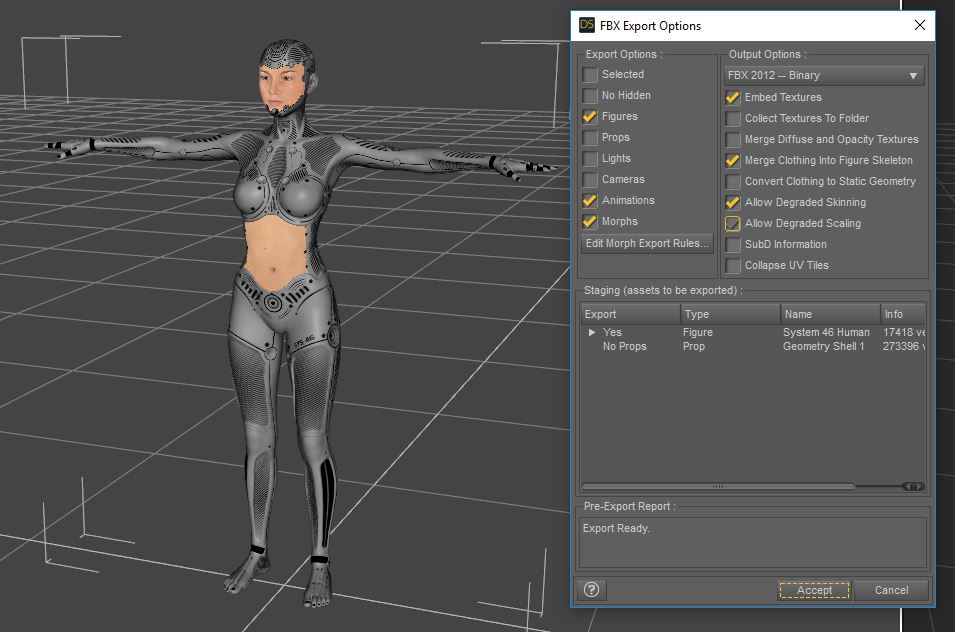This screenshot has height=632, width=955.
Task: Select the Geometry Shell 1 prop row
Action: pyautogui.click(x=823, y=347)
